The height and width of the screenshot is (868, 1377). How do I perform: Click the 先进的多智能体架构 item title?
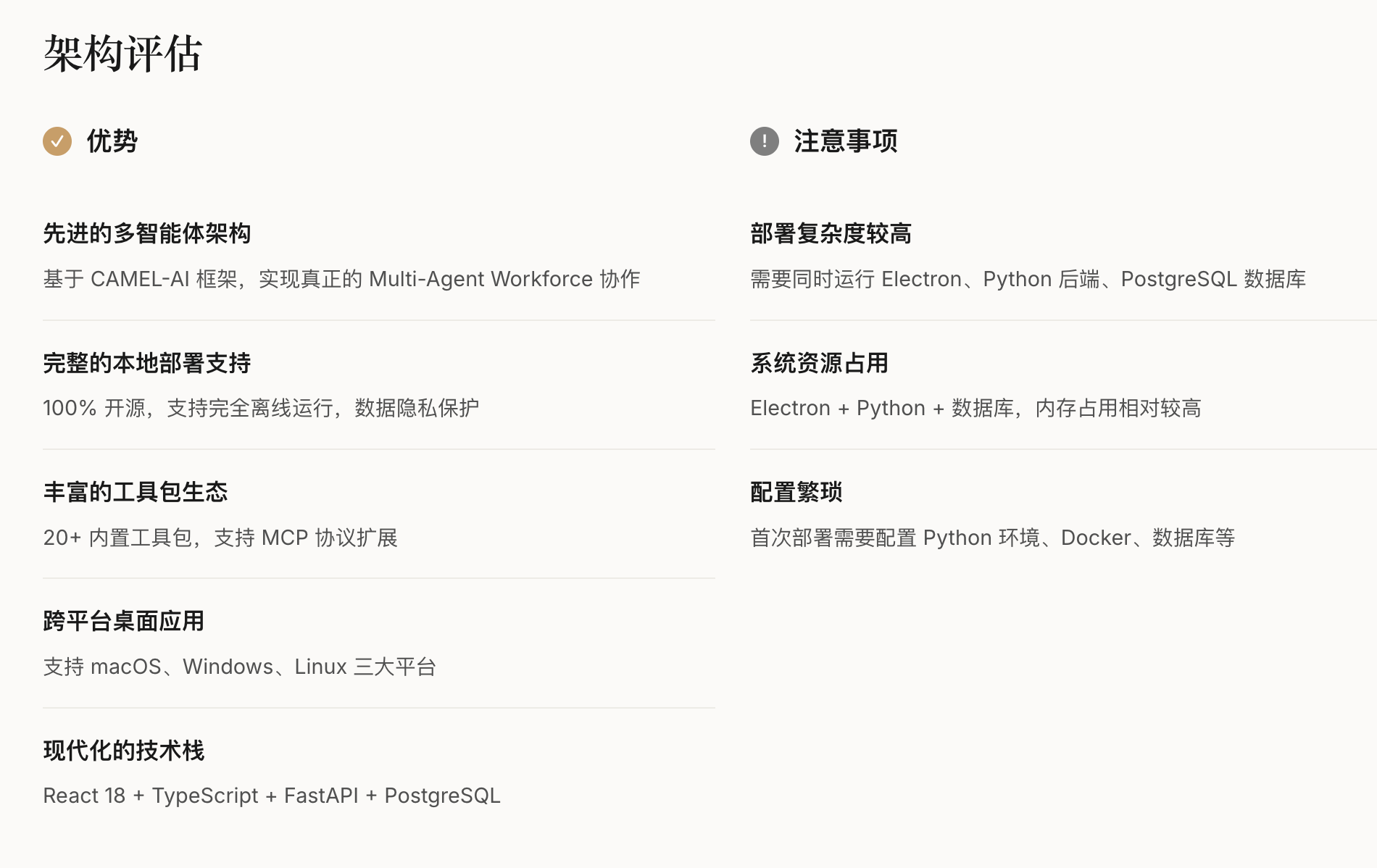click(147, 233)
